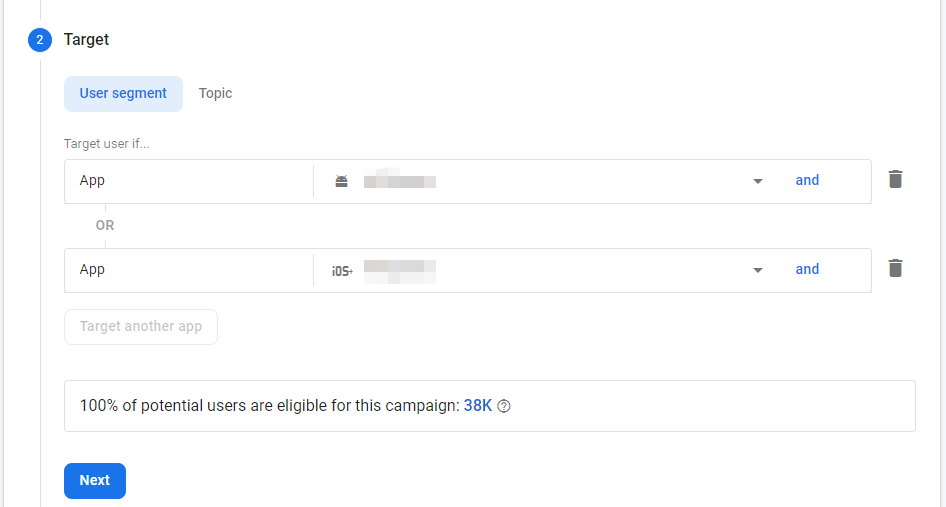946x507 pixels.
Task: Expand the iOS app dropdown arrow
Action: pos(758,270)
